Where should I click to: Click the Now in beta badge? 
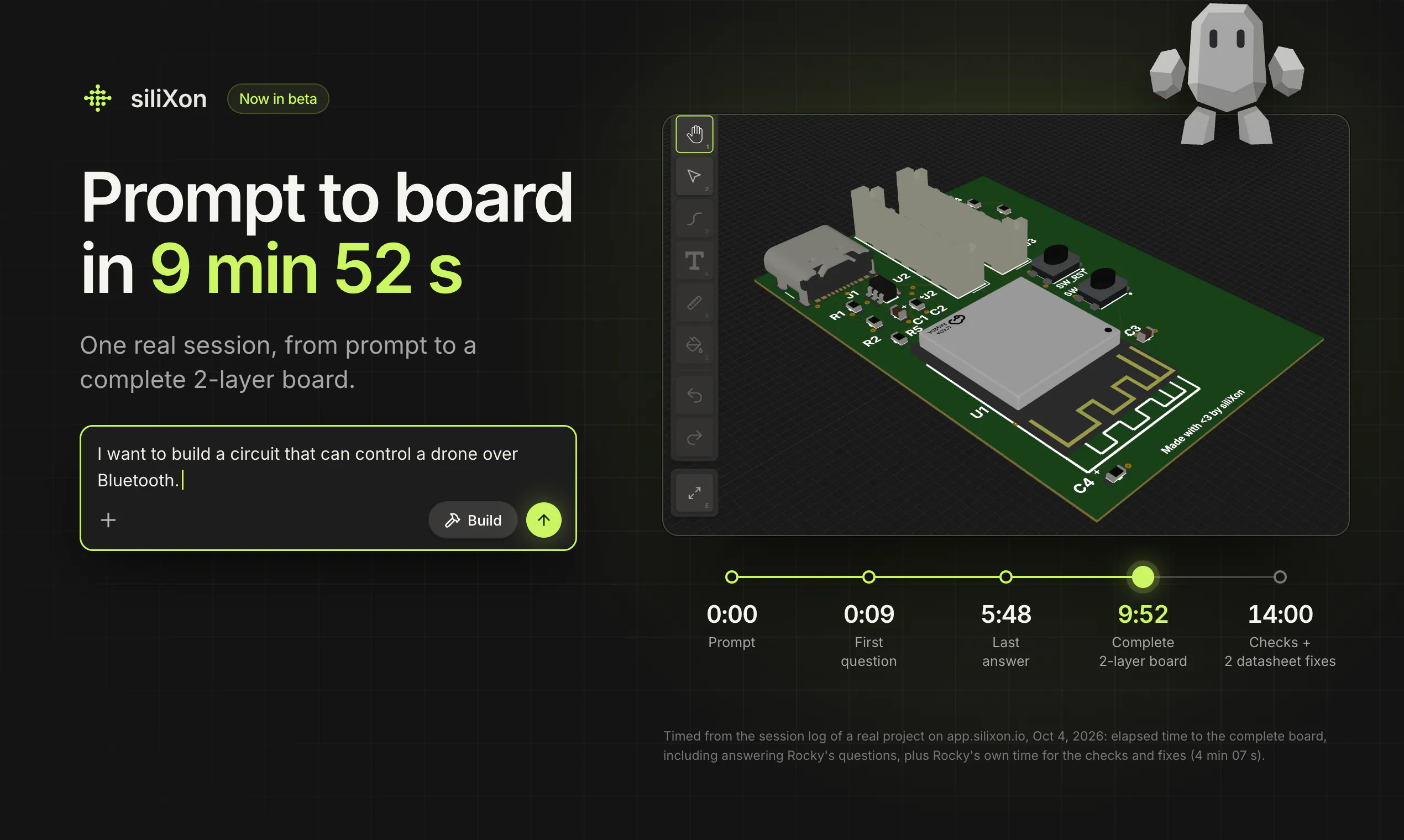click(278, 98)
